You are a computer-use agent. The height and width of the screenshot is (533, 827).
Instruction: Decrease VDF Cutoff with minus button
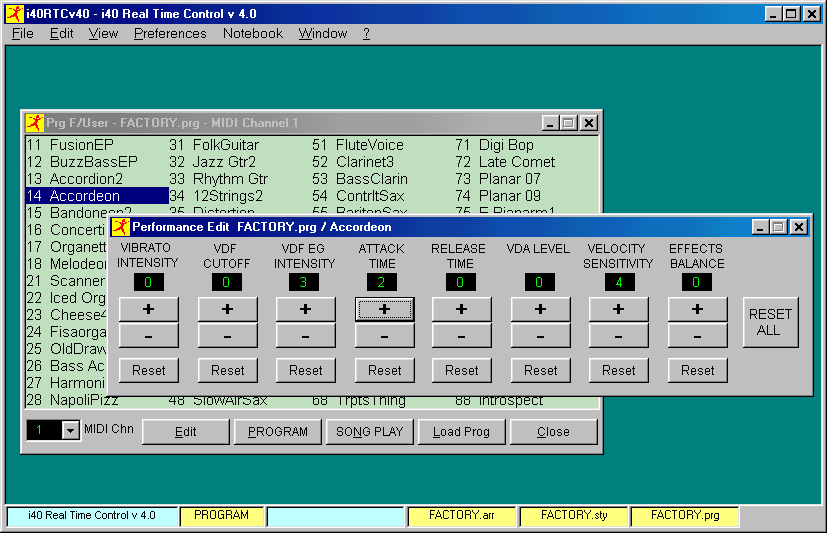click(227, 337)
